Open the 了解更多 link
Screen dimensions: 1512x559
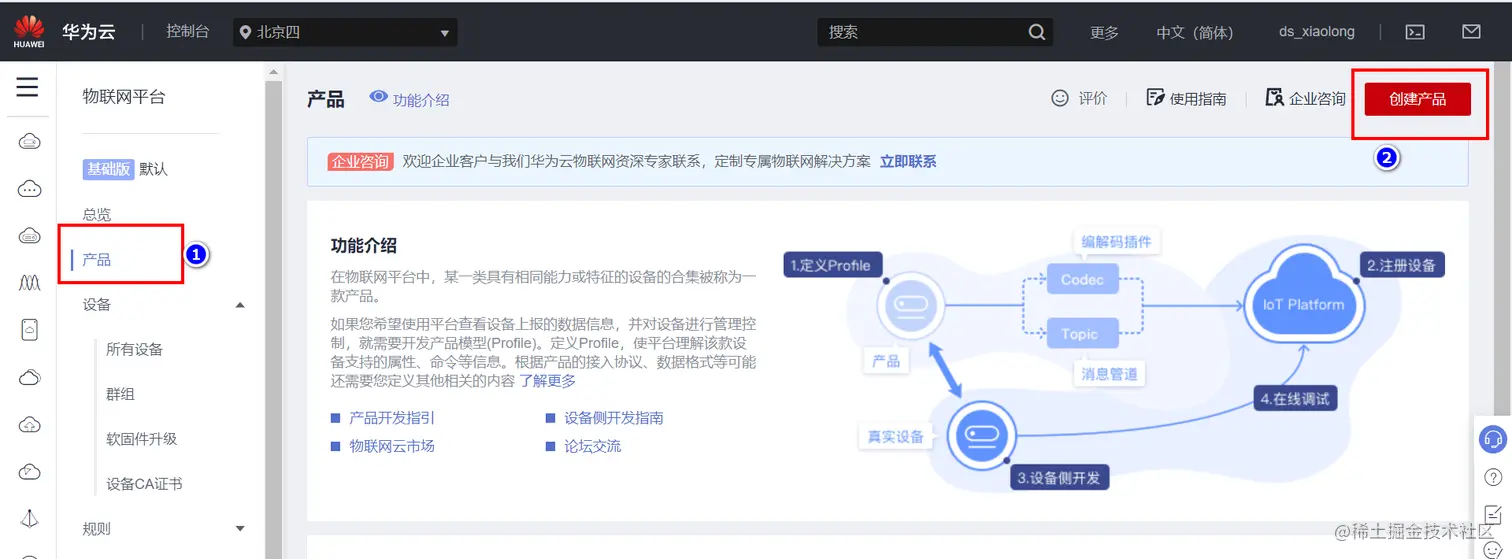click(547, 381)
